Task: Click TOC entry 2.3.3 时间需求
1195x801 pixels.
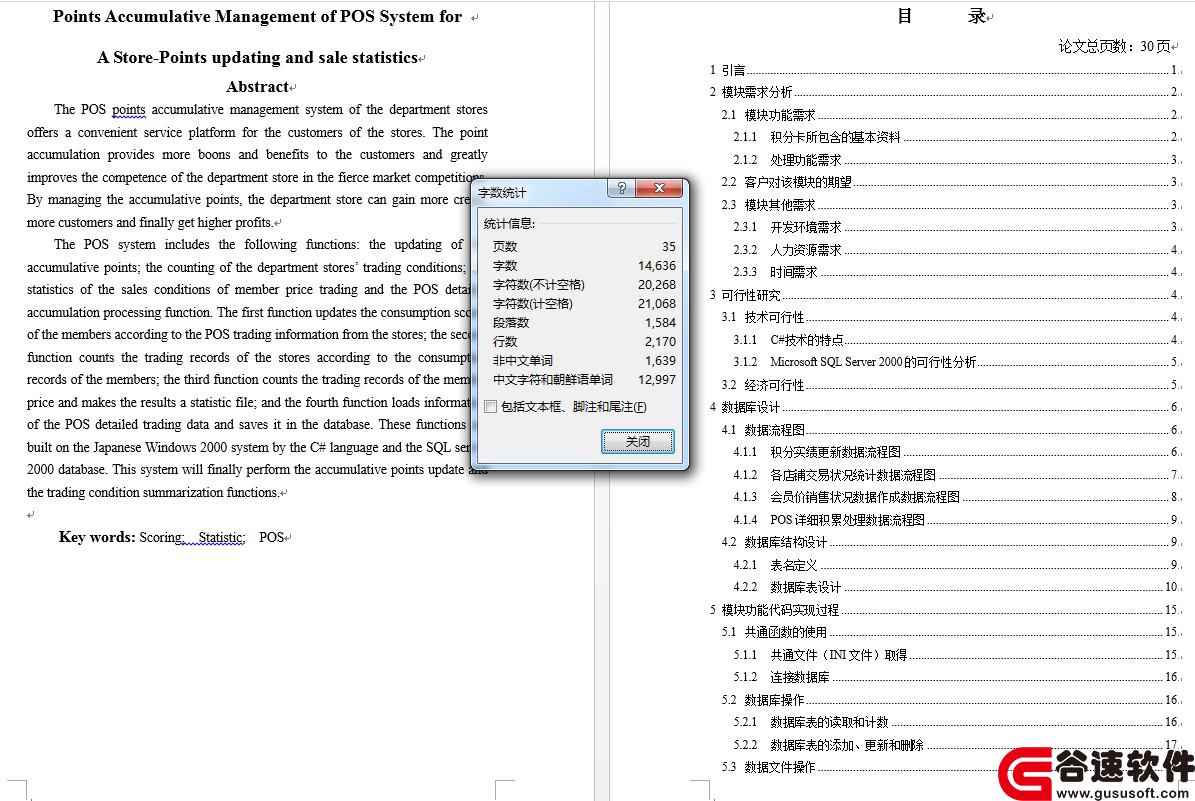Action: pyautogui.click(x=956, y=272)
